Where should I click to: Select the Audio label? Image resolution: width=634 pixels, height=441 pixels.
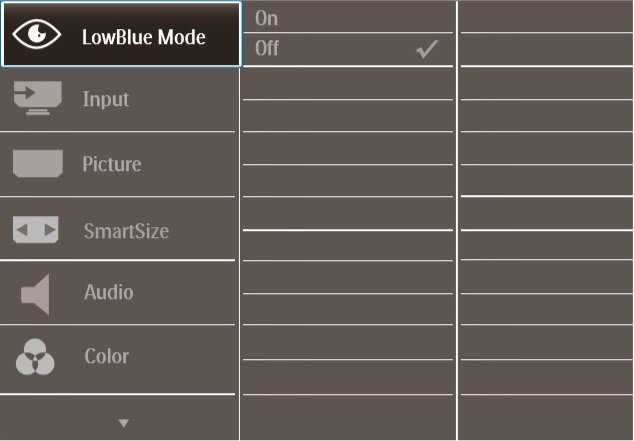pos(109,292)
